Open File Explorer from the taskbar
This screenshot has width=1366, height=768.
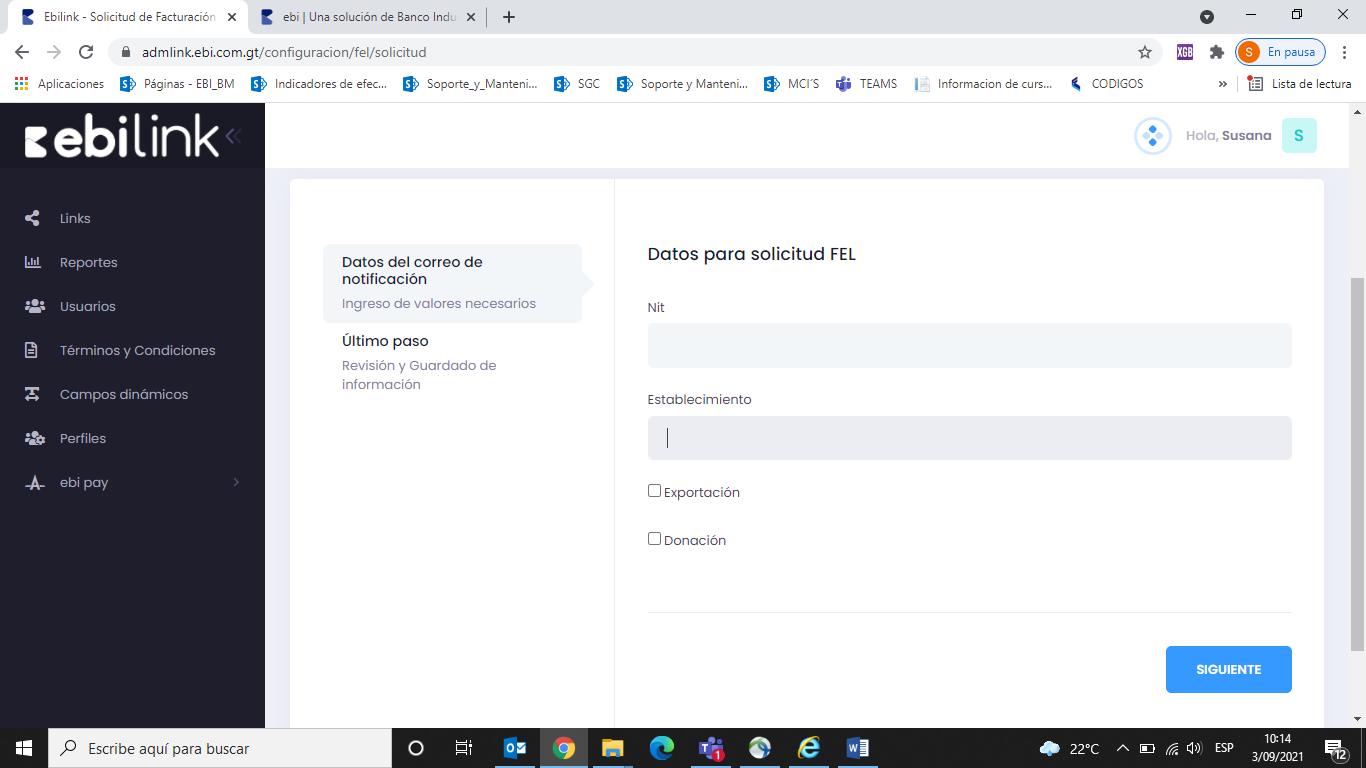(612, 748)
